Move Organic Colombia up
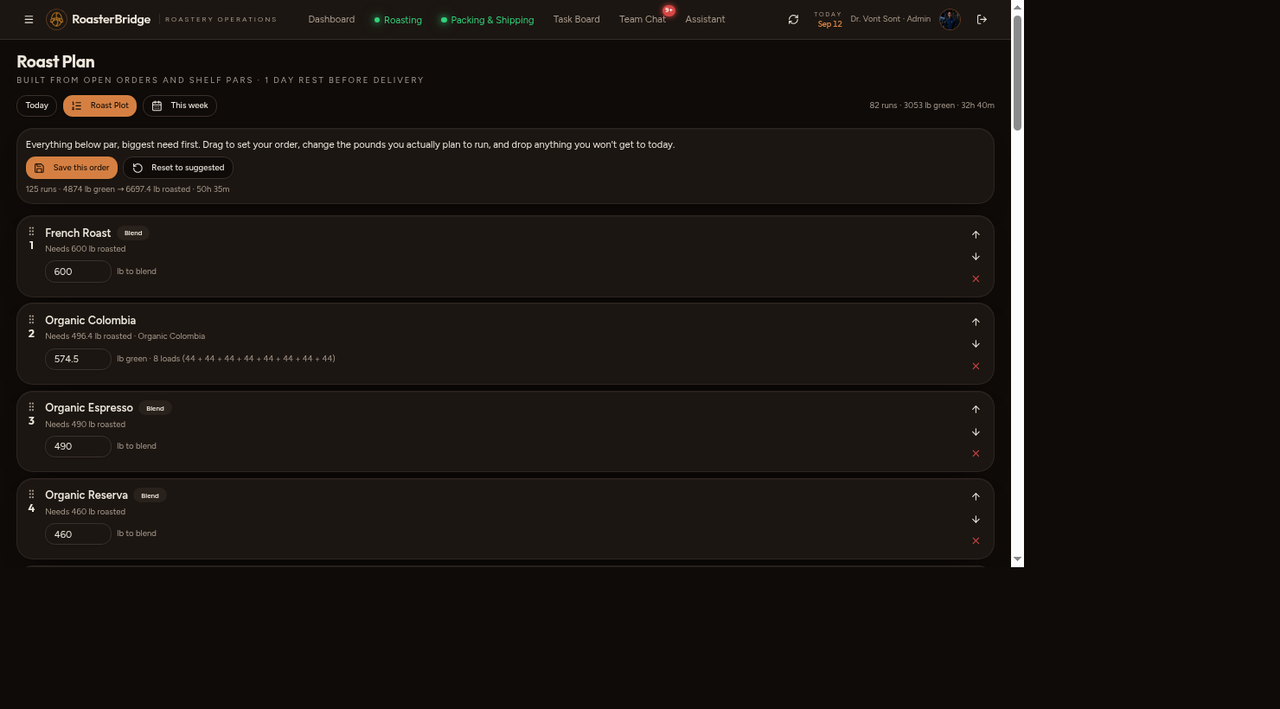The height and width of the screenshot is (709, 1280). 976,322
